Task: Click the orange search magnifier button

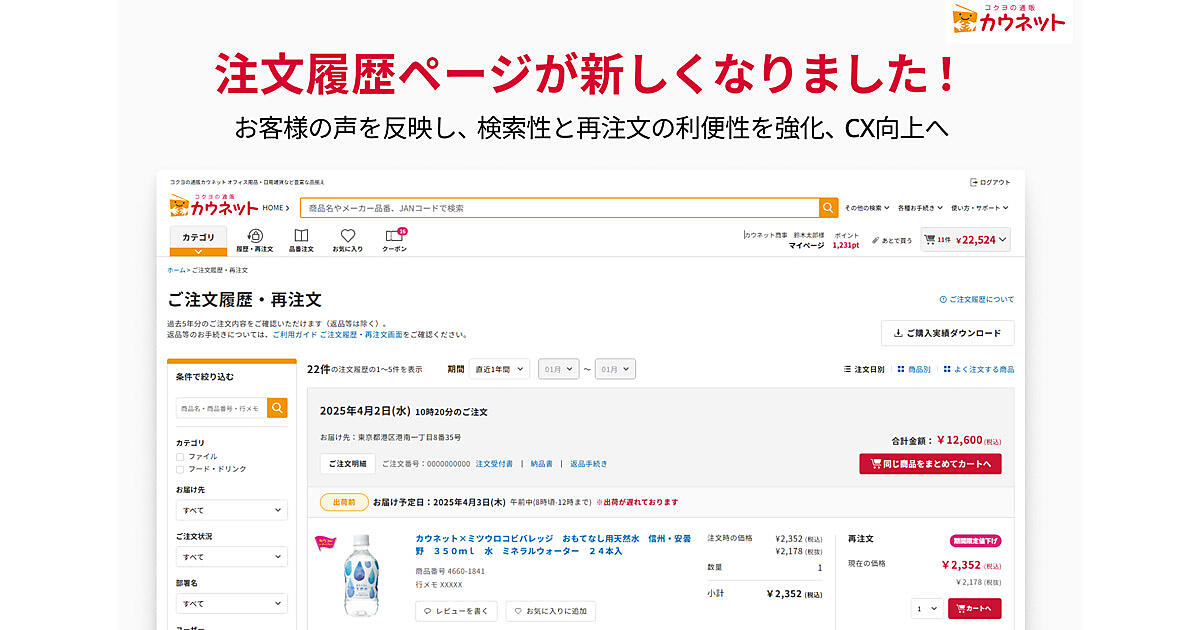Action: [828, 208]
